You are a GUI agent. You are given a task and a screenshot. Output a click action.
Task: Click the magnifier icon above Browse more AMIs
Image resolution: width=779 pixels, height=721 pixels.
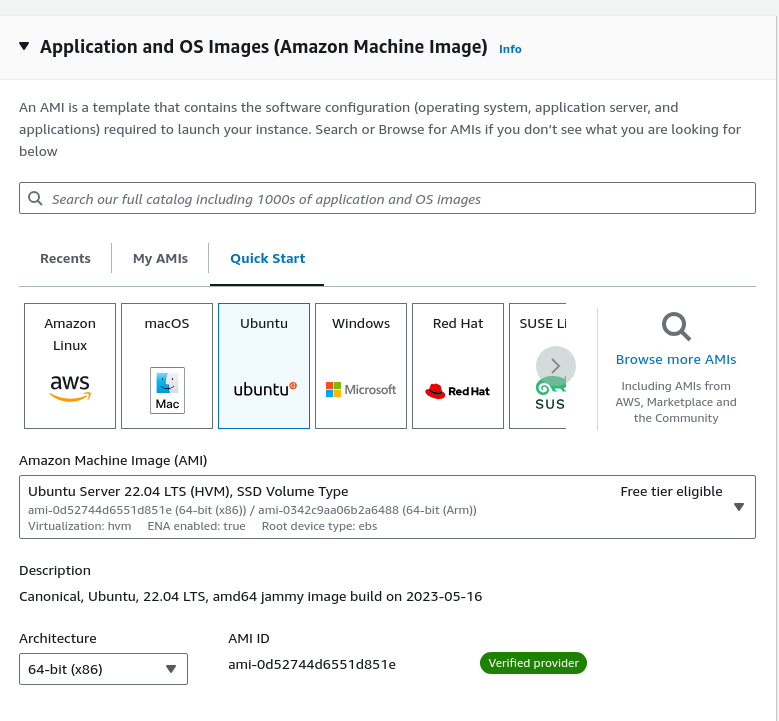(x=676, y=326)
